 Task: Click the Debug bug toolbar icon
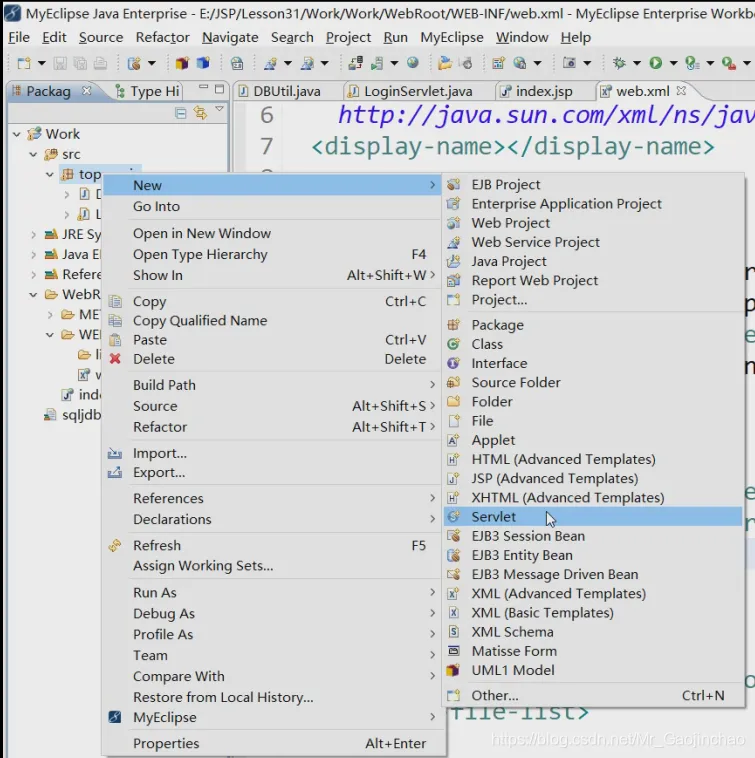pos(619,63)
